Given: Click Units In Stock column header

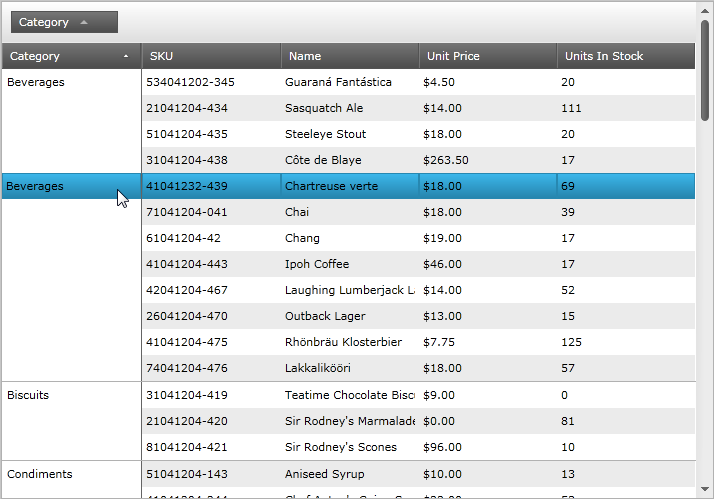Looking at the screenshot, I should coord(625,56).
